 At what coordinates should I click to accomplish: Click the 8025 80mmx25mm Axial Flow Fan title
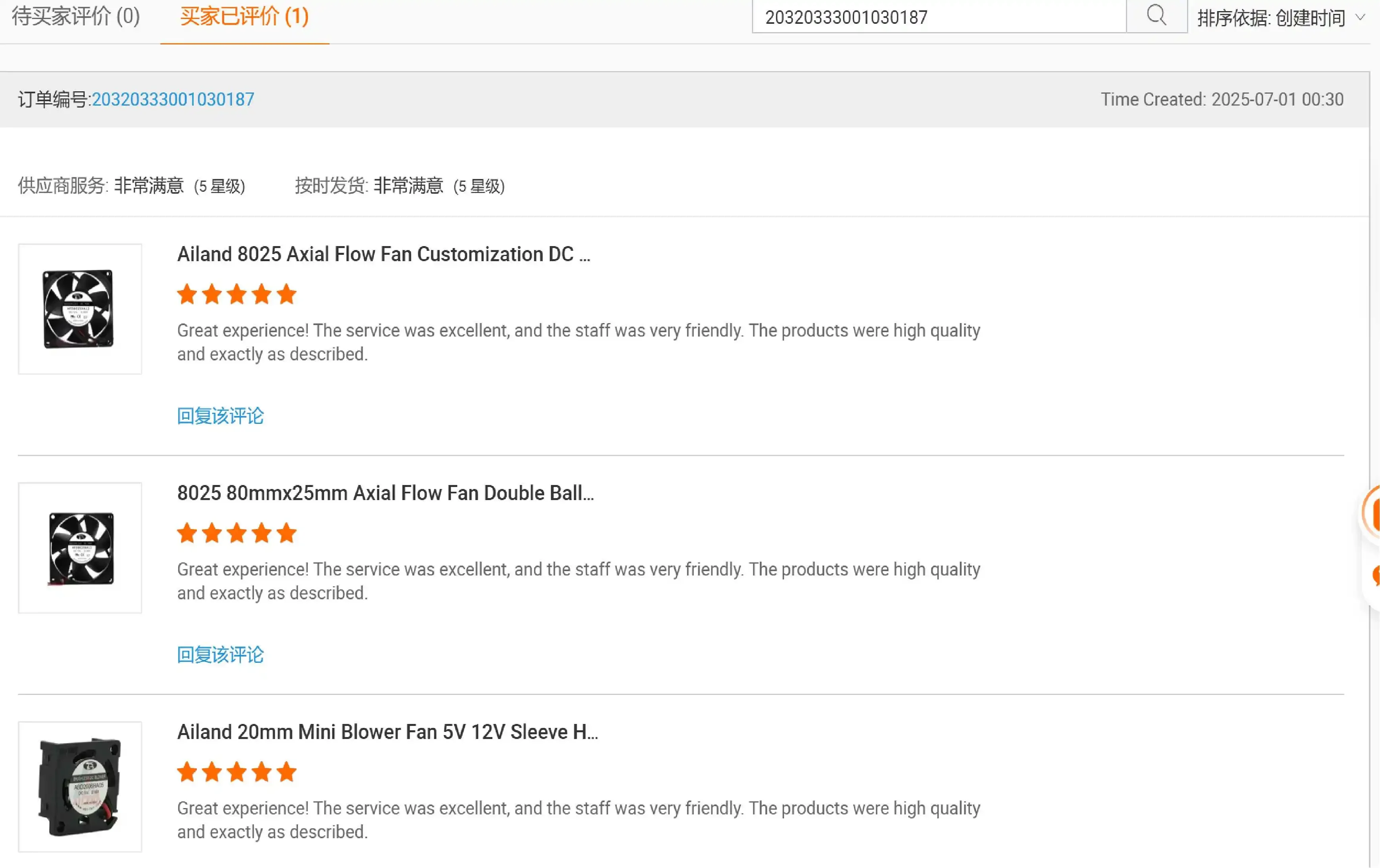[x=385, y=493]
